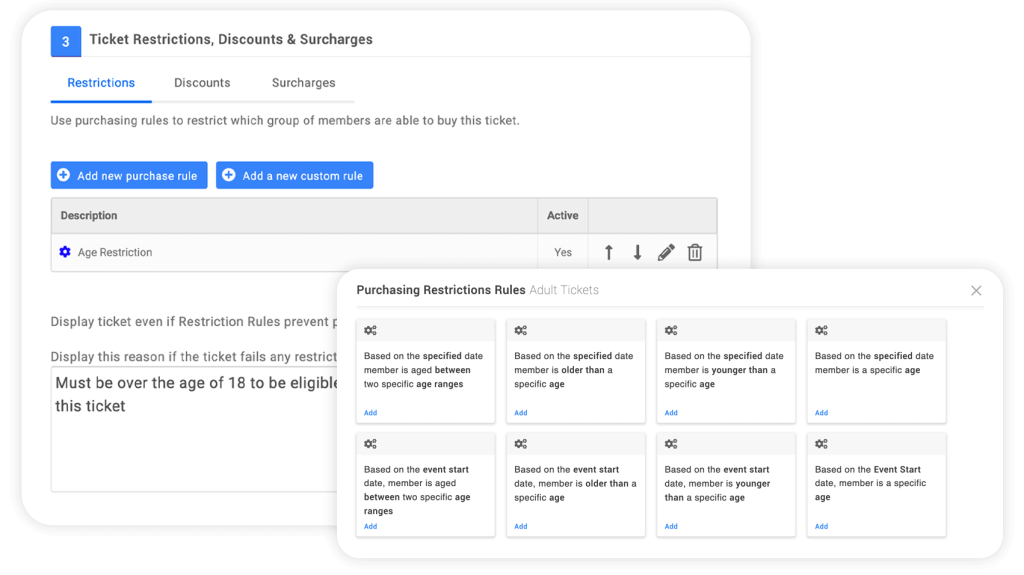Add event-start 'older than a specific age' rule
This screenshot has height=575, width=1024.
[x=520, y=527]
